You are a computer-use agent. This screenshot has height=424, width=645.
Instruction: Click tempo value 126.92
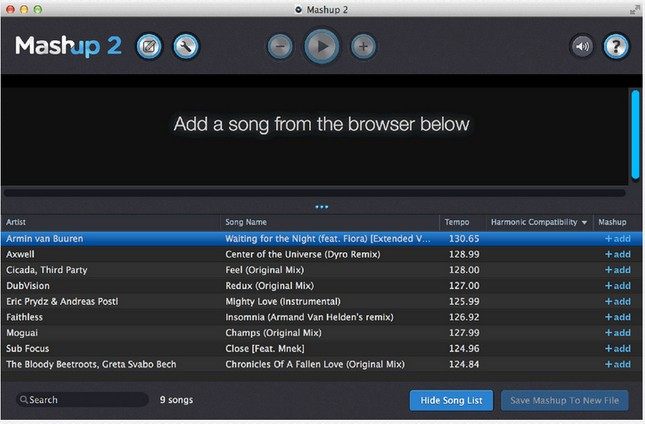464,317
